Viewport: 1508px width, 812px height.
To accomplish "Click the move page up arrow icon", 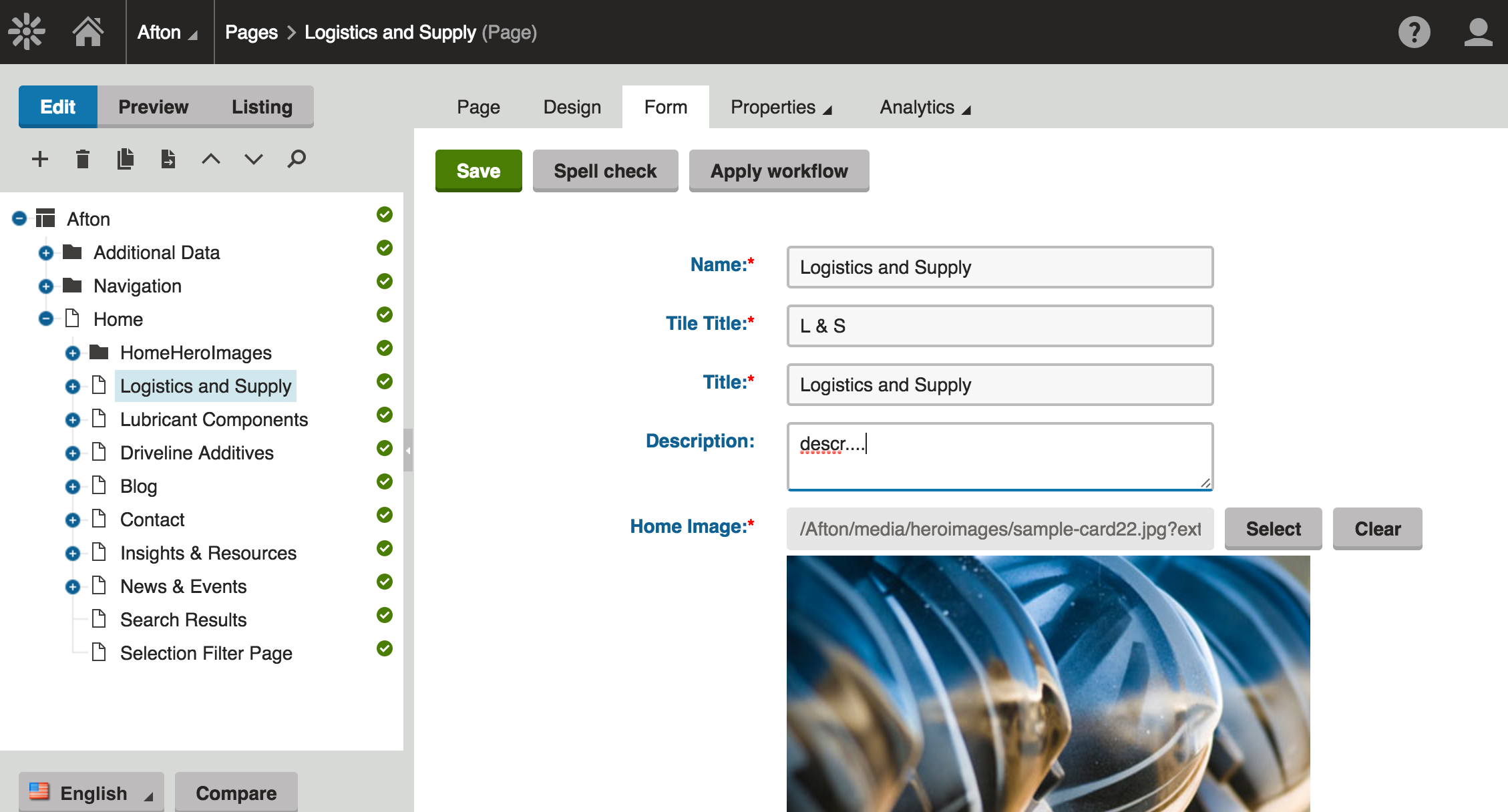I will click(211, 159).
